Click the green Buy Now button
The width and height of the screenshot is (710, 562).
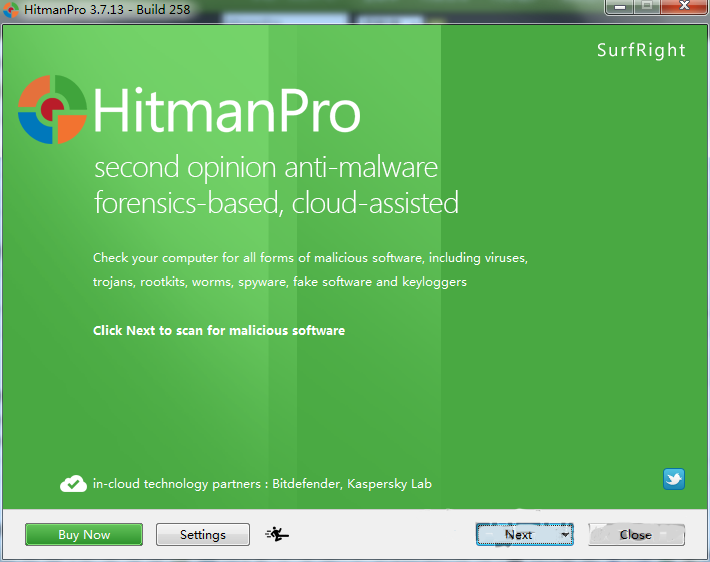[x=84, y=534]
